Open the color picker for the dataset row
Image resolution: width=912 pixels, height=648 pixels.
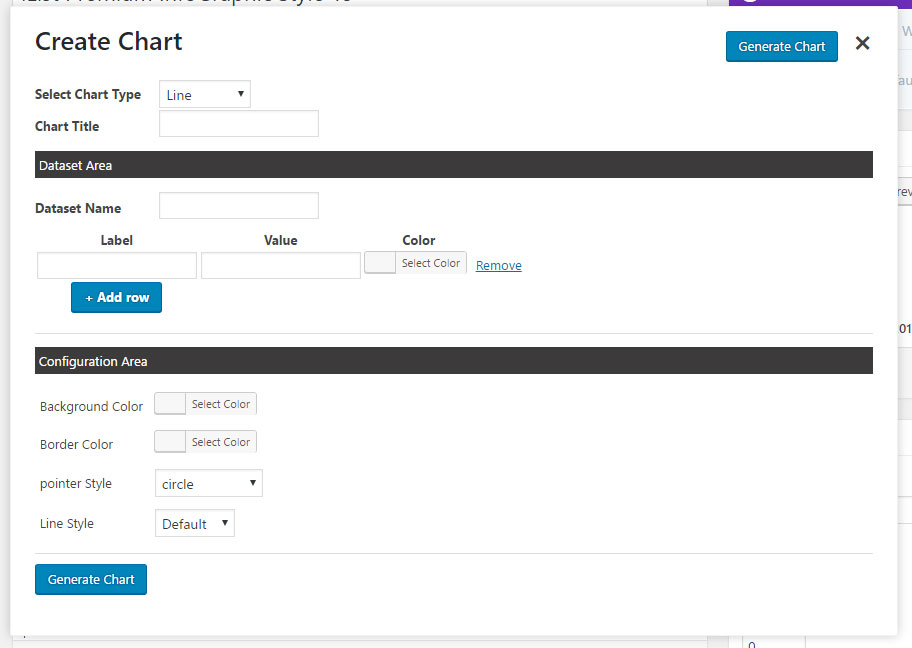pyautogui.click(x=431, y=262)
